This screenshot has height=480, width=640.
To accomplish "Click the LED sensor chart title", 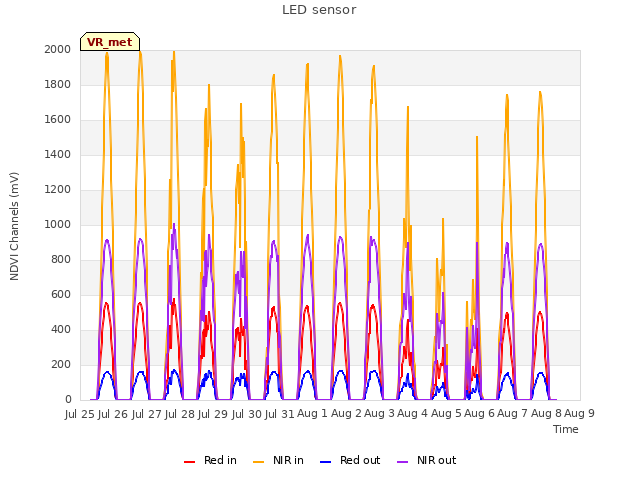I will point(319,10).
